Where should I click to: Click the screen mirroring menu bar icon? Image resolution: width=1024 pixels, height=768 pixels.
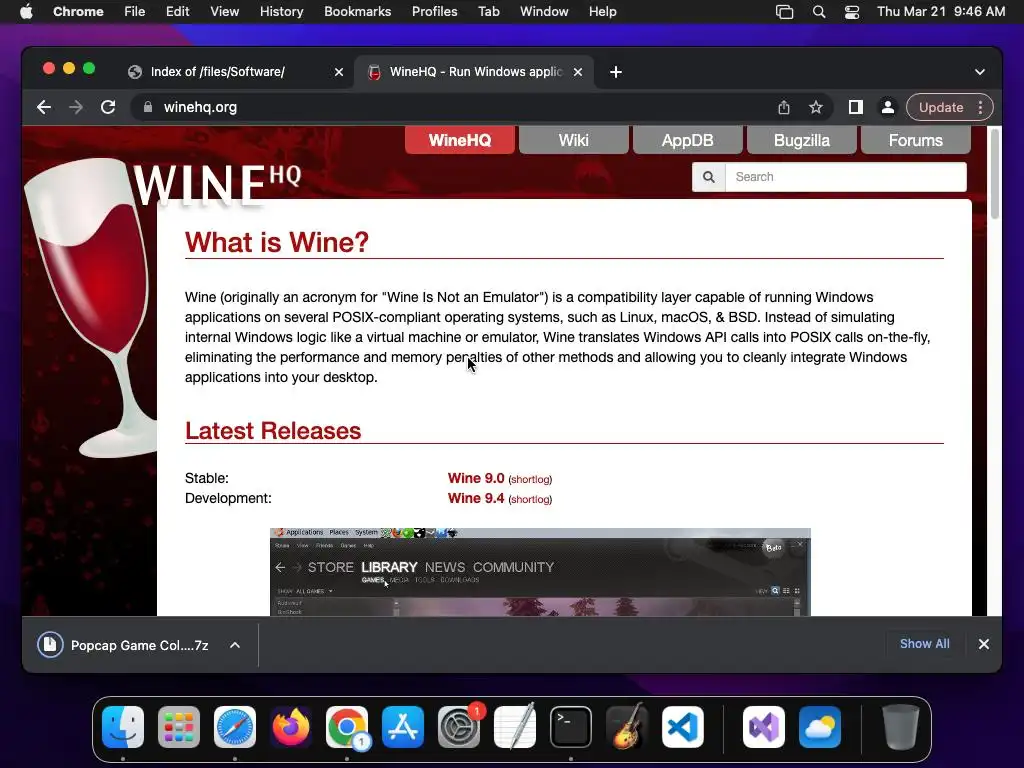784,12
